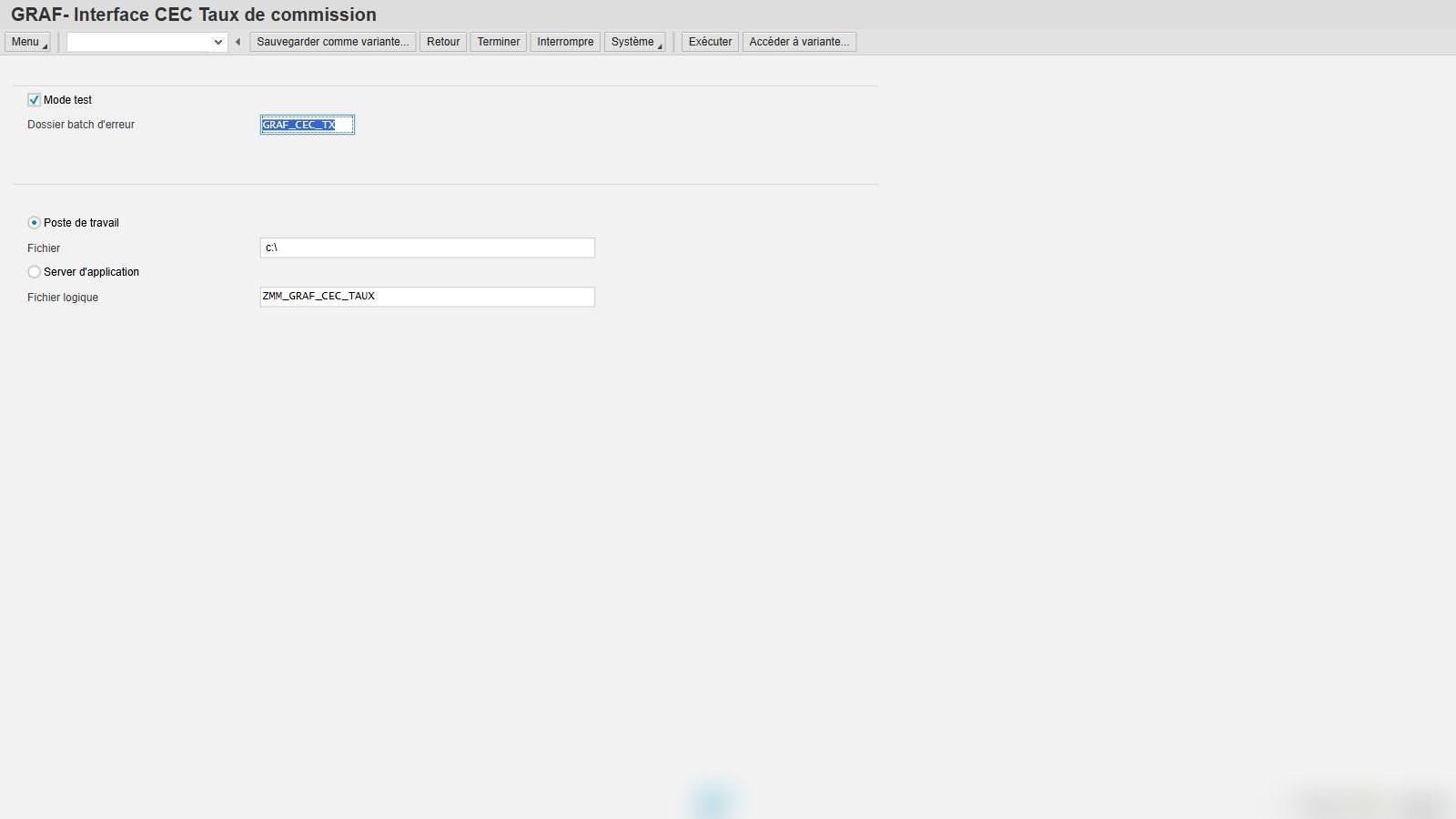Open the Système menu
This screenshot has height=819, width=1456.
(635, 42)
